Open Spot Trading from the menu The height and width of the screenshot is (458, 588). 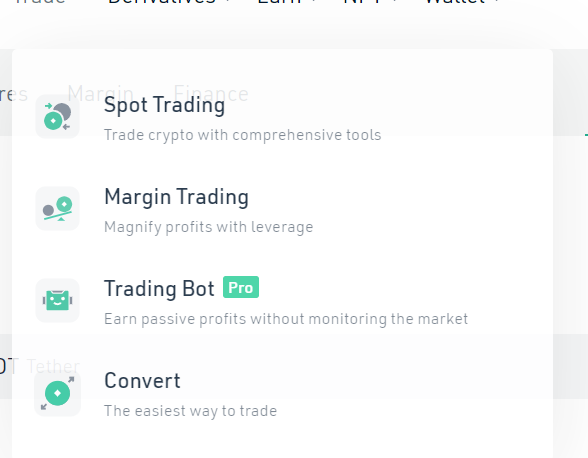164,105
